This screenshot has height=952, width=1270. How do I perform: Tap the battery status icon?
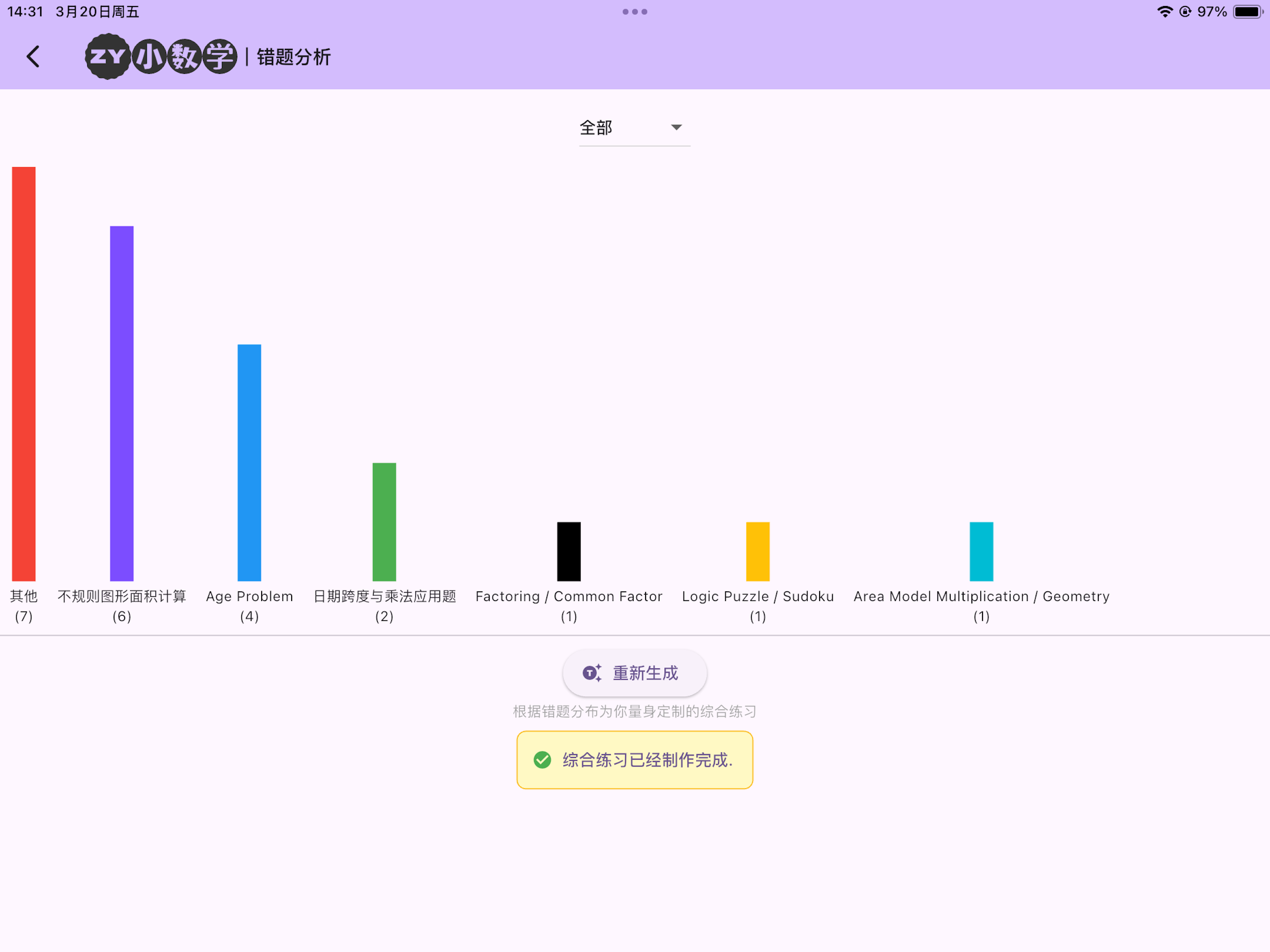tap(1247, 12)
